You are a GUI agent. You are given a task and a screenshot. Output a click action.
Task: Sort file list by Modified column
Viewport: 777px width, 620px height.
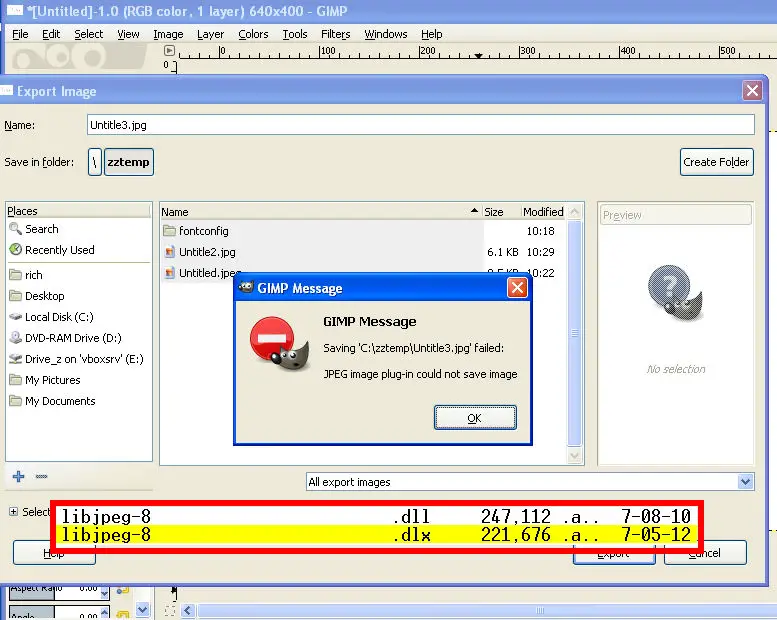coord(543,212)
